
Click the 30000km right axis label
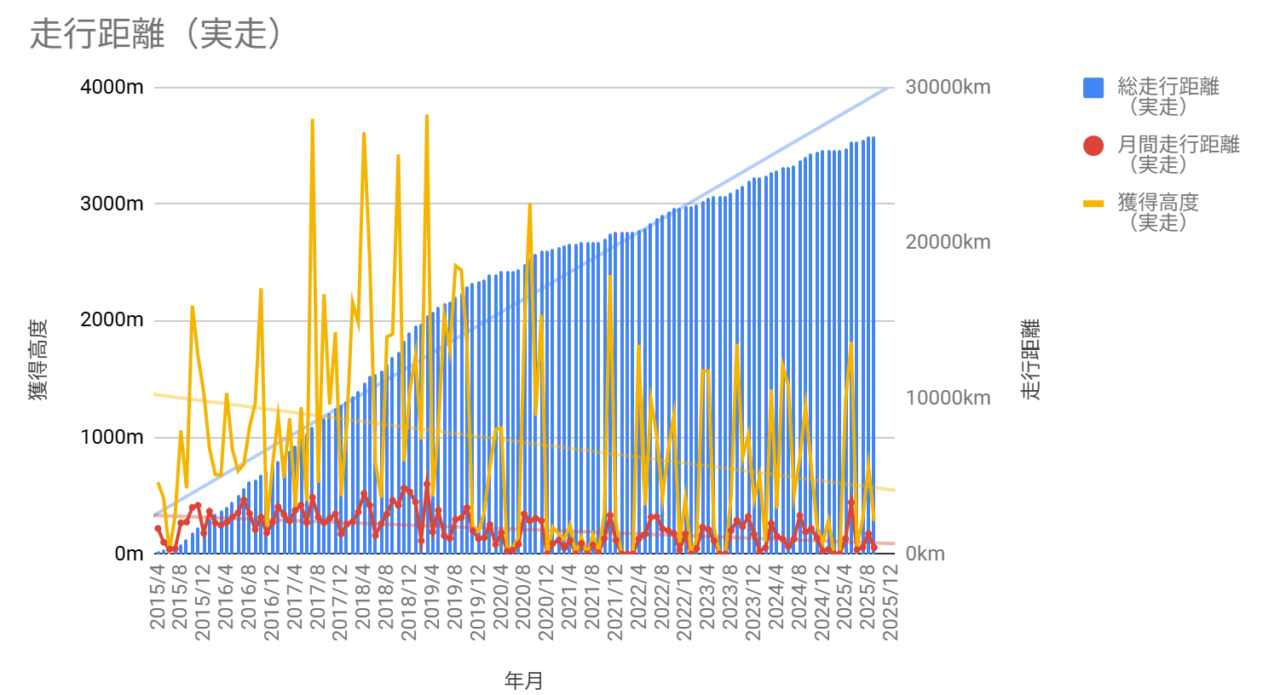[x=947, y=87]
